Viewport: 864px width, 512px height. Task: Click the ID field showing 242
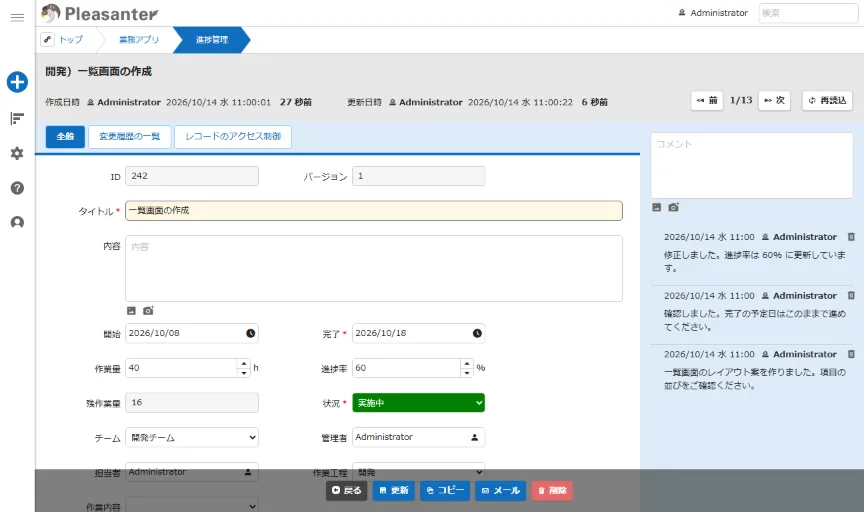192,176
